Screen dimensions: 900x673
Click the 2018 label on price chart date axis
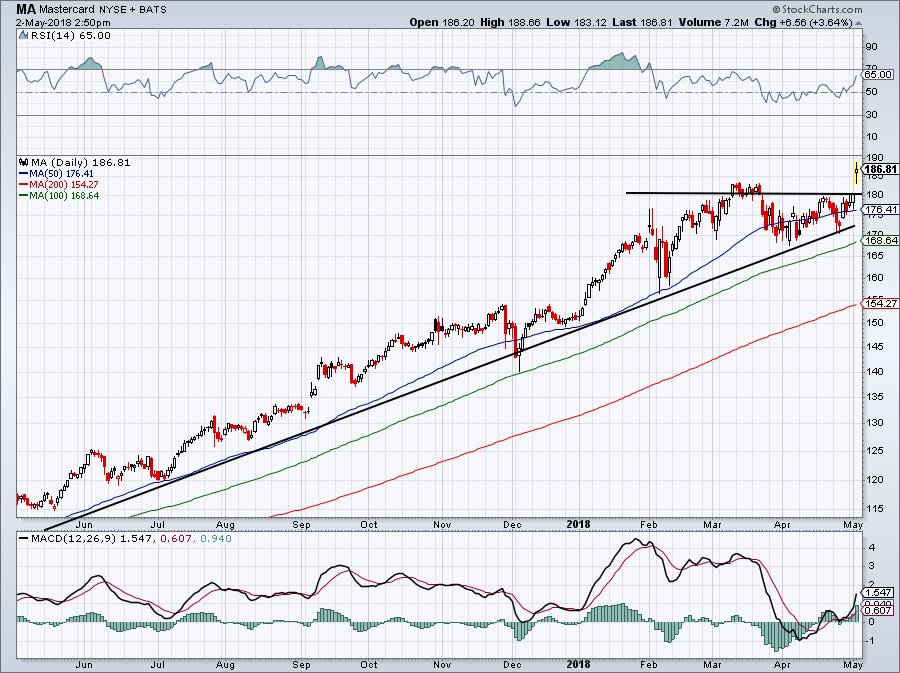point(578,524)
